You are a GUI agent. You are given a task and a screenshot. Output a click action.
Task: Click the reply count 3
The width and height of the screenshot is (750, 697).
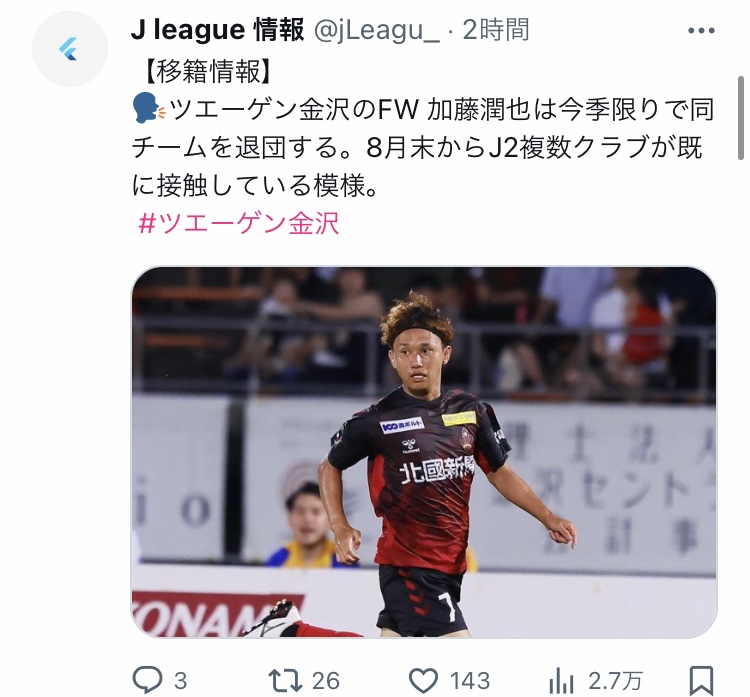point(180,681)
